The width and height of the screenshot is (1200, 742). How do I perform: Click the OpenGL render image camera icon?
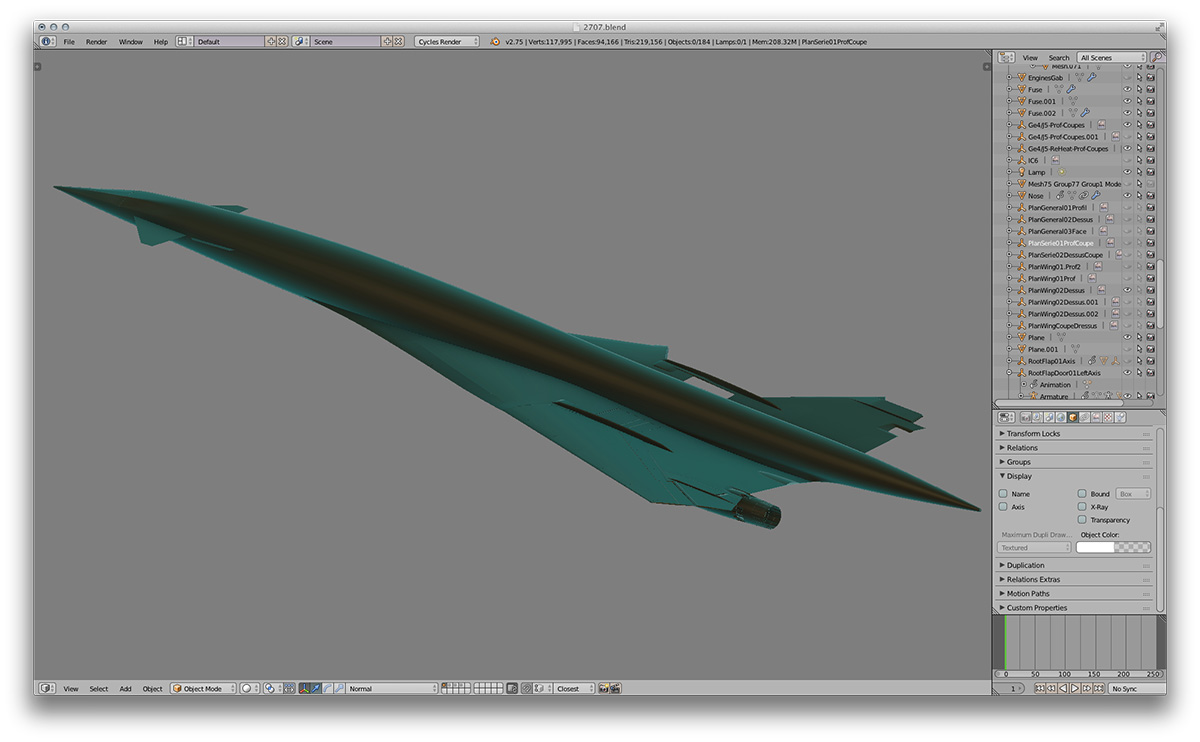(x=604, y=688)
